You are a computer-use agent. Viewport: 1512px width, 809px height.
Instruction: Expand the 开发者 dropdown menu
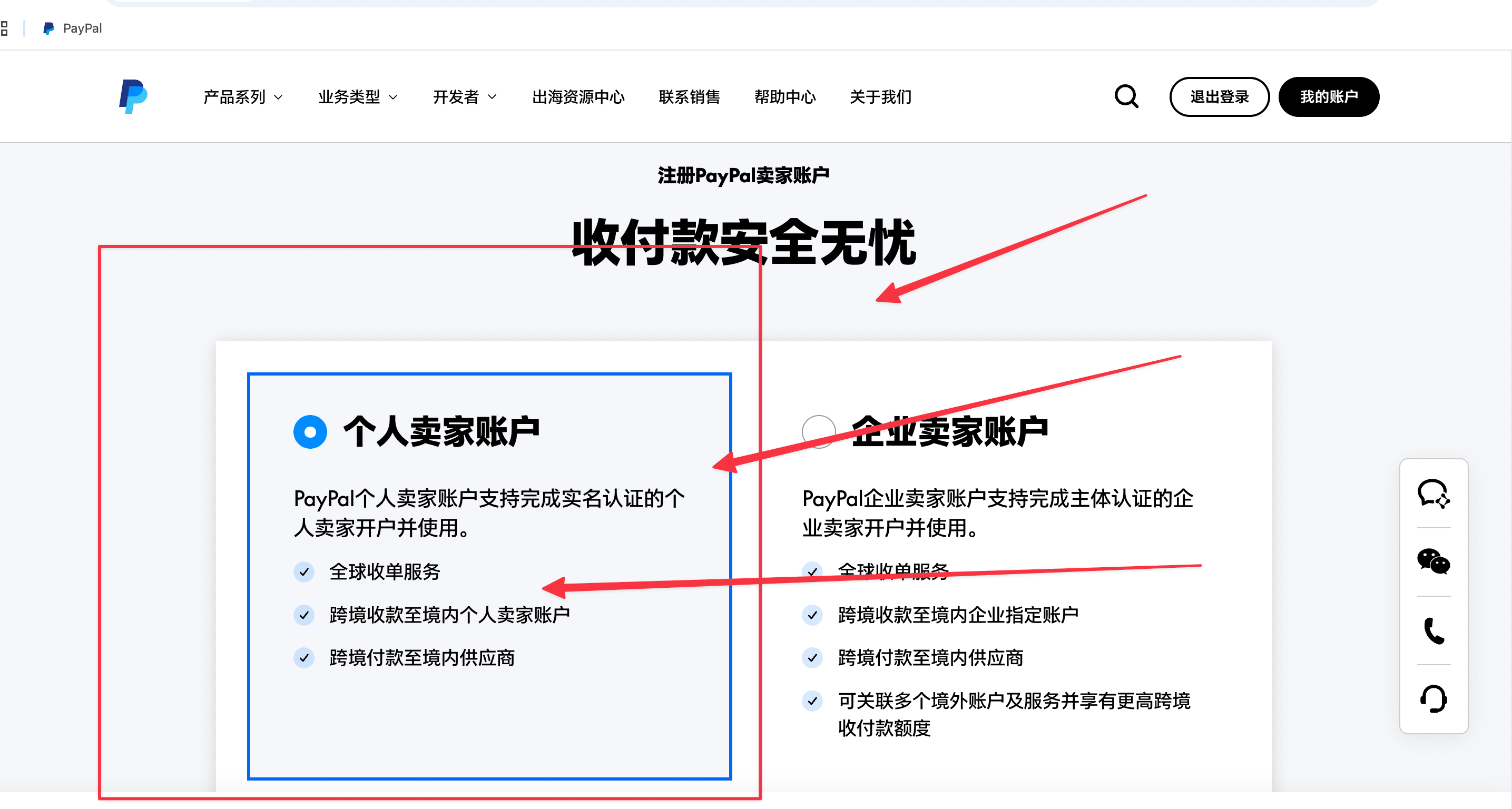[464, 97]
